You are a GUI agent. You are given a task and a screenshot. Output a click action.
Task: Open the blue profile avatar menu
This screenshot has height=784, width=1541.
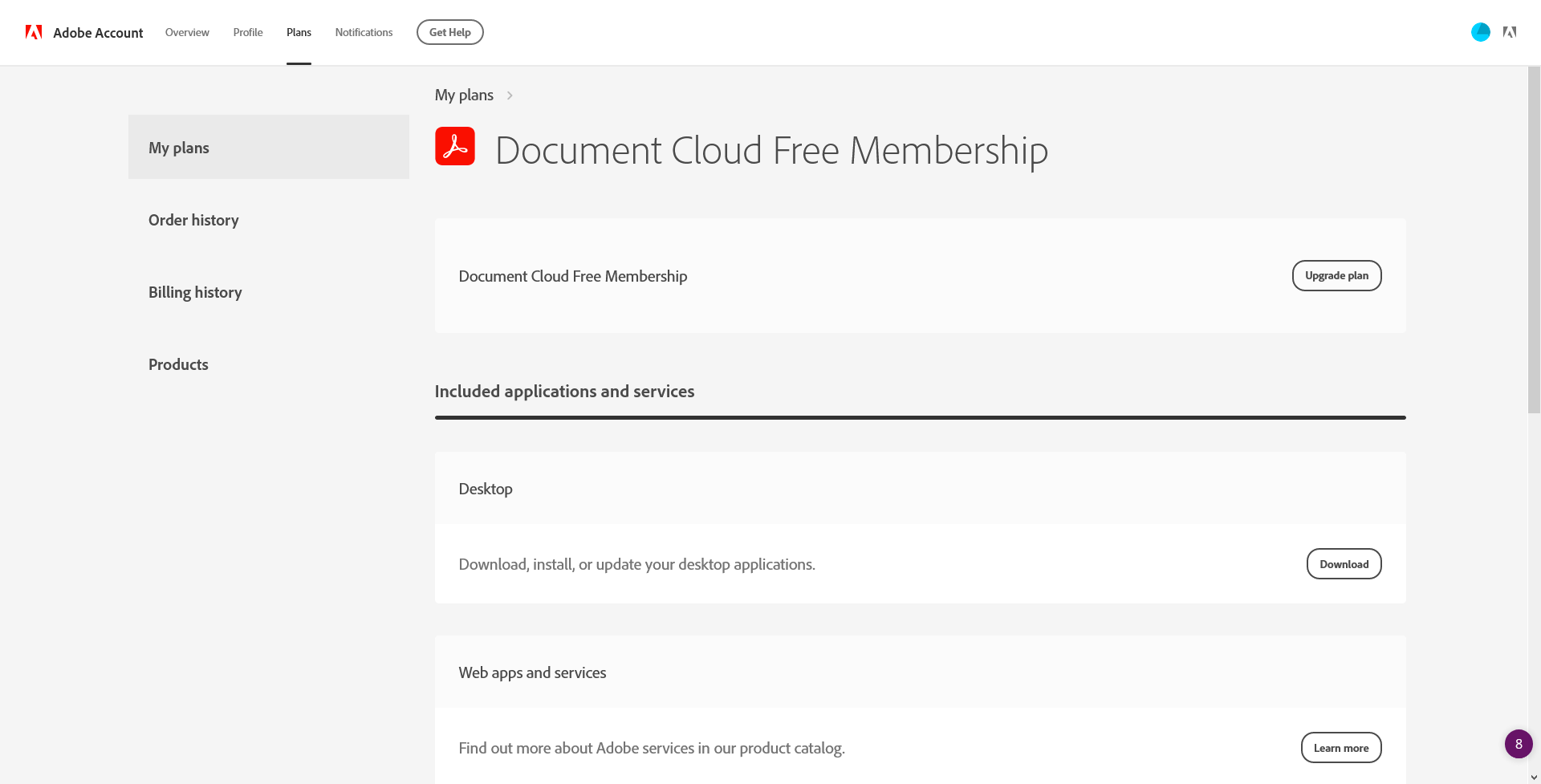1480,32
